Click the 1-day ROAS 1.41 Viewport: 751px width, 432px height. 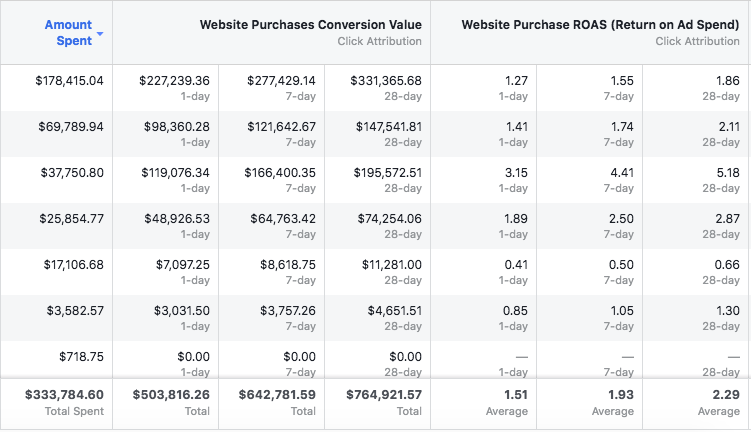click(517, 126)
